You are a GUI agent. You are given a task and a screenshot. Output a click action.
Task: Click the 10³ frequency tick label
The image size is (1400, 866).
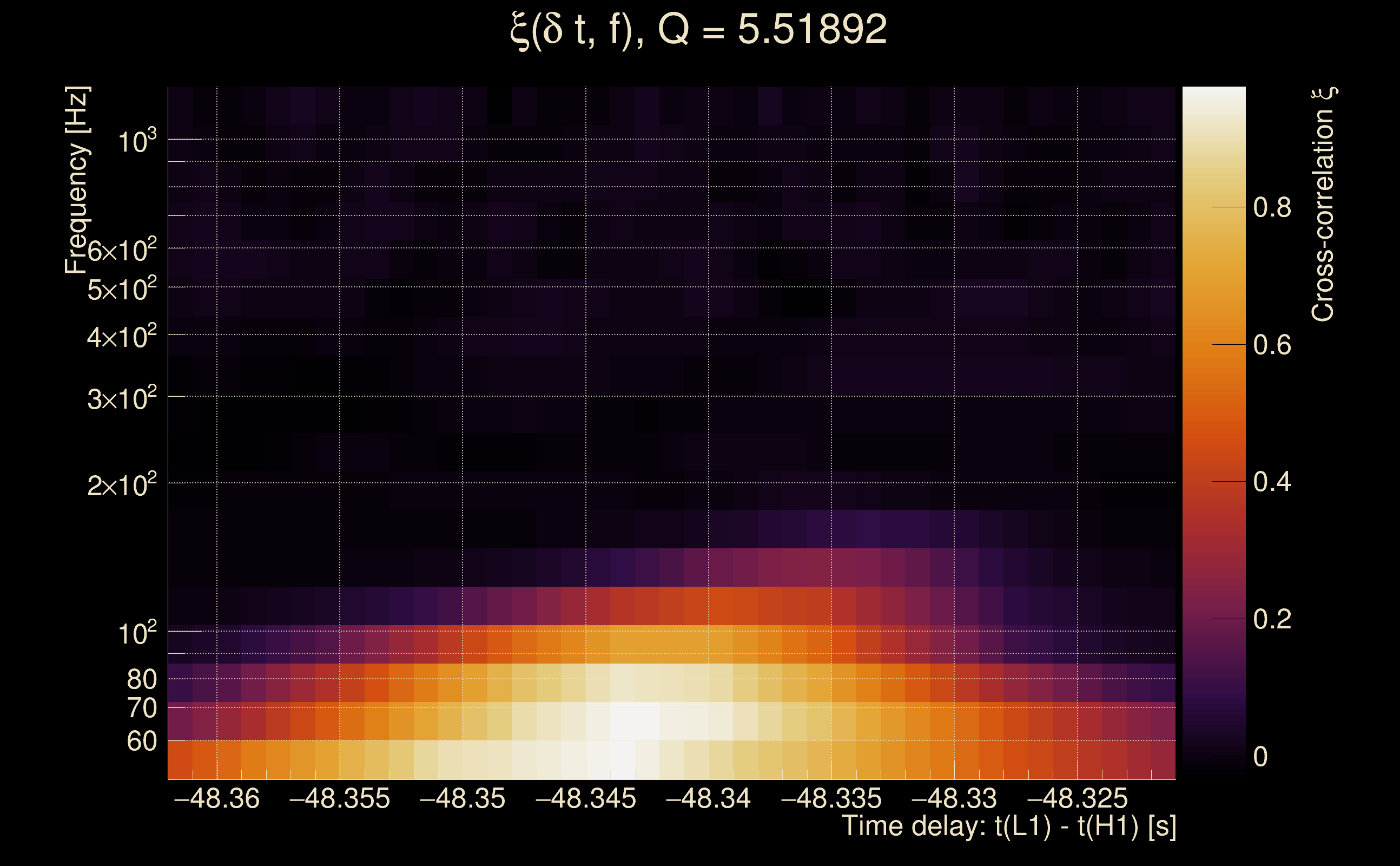point(137,141)
